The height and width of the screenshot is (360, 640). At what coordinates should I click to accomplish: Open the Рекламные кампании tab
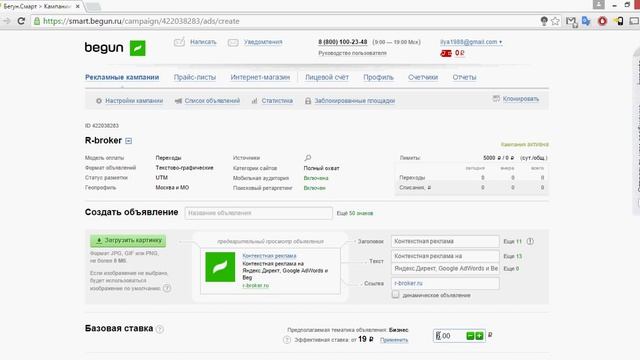[122, 77]
